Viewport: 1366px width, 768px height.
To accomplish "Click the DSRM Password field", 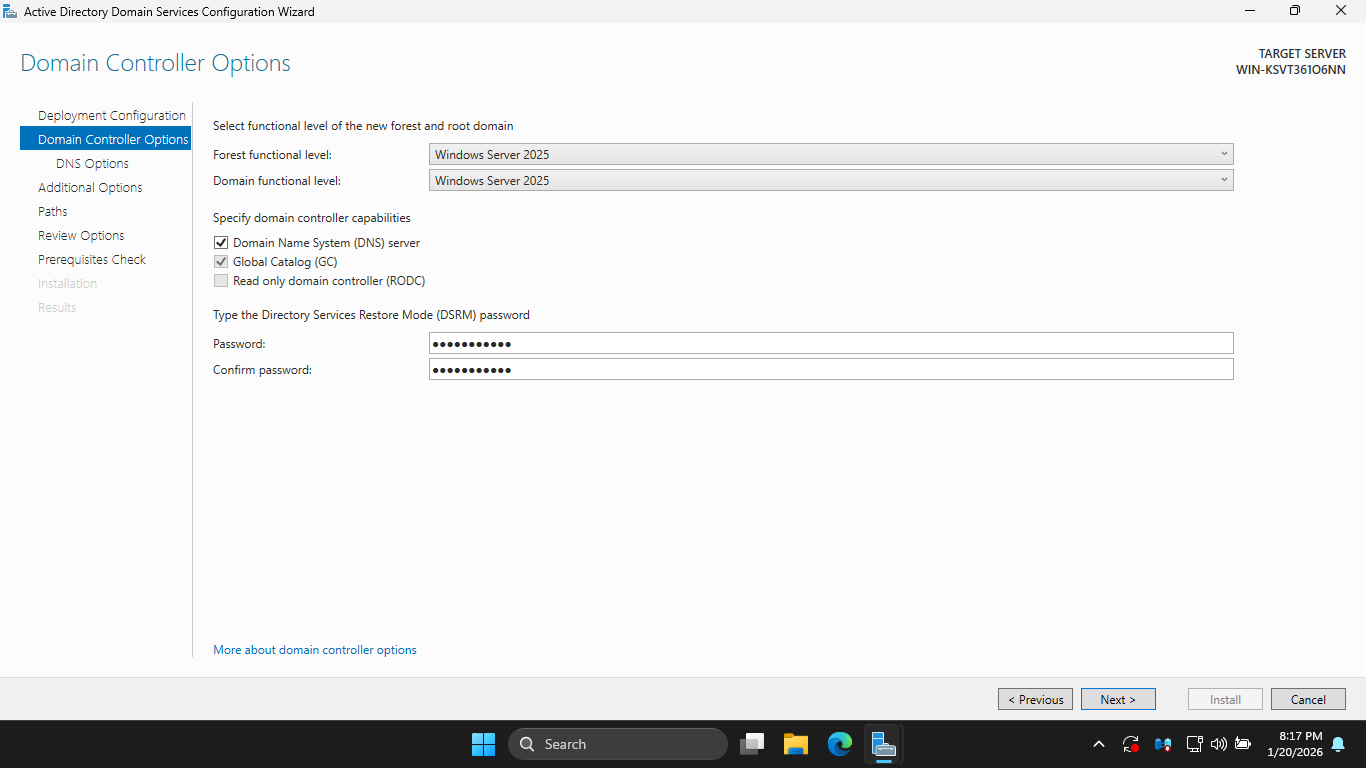I will pyautogui.click(x=831, y=344).
